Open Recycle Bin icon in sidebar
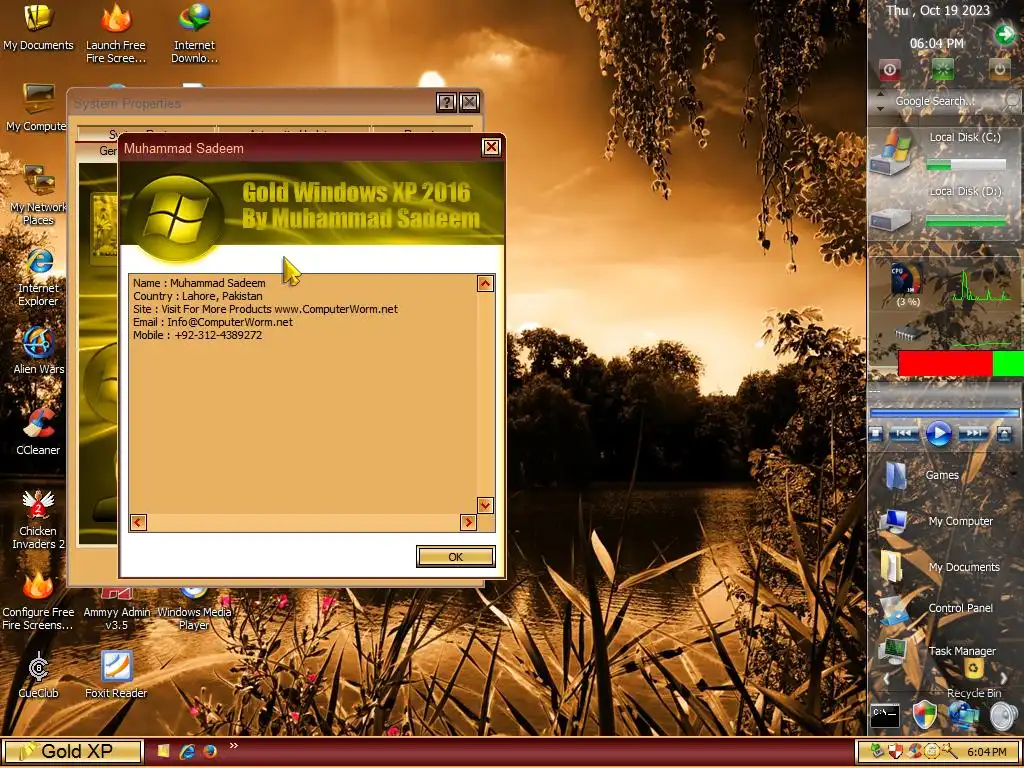Image resolution: width=1024 pixels, height=768 pixels. coord(974,669)
